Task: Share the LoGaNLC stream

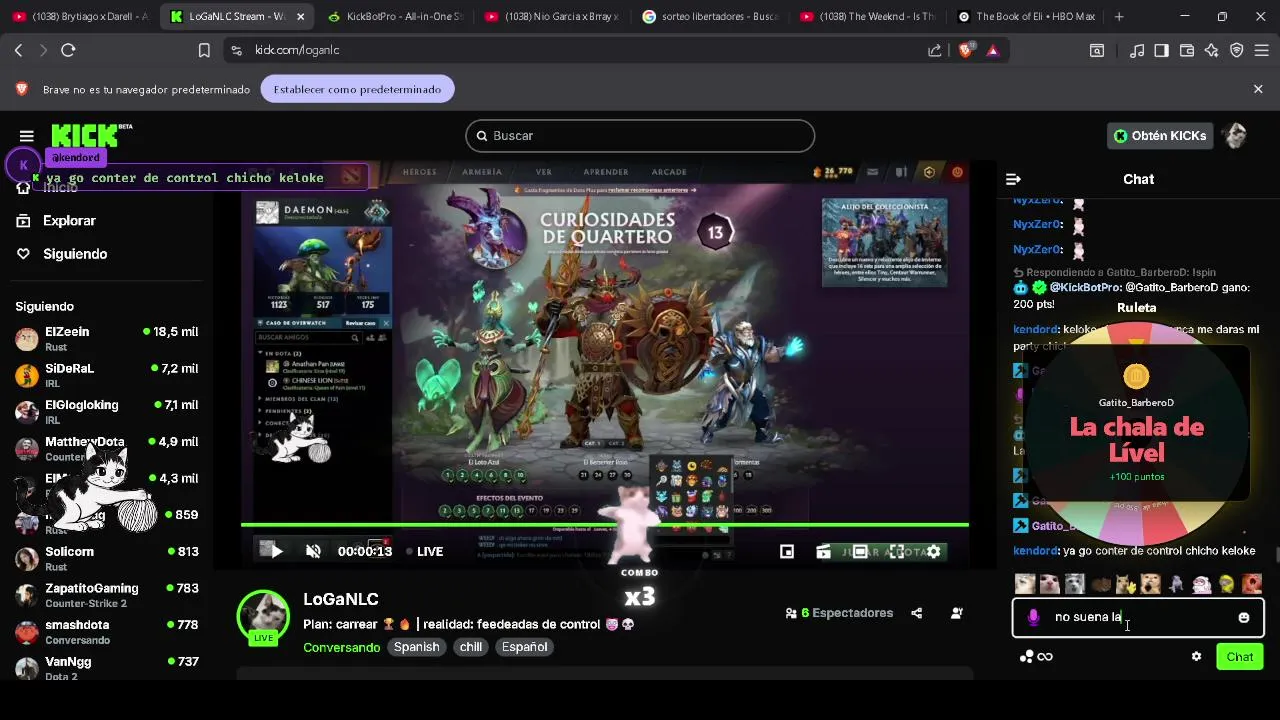Action: [917, 613]
